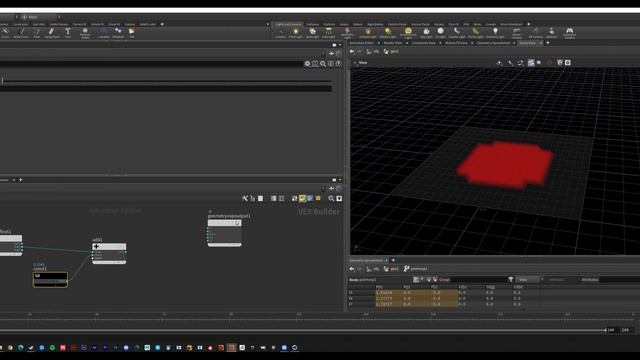The width and height of the screenshot is (640, 360).
Task: Toggle the highlighted view mode in viewport toolbar
Action: (531, 62)
